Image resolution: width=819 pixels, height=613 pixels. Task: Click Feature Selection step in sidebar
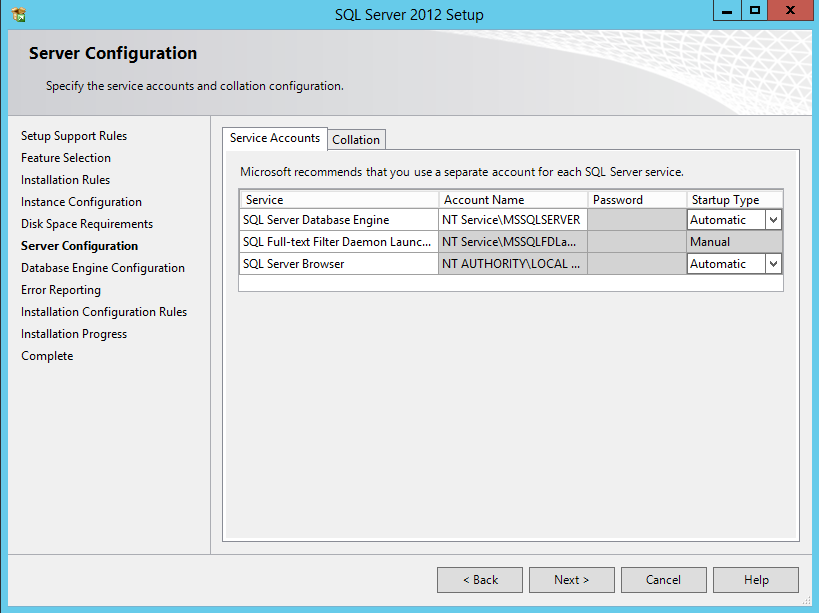pos(66,158)
